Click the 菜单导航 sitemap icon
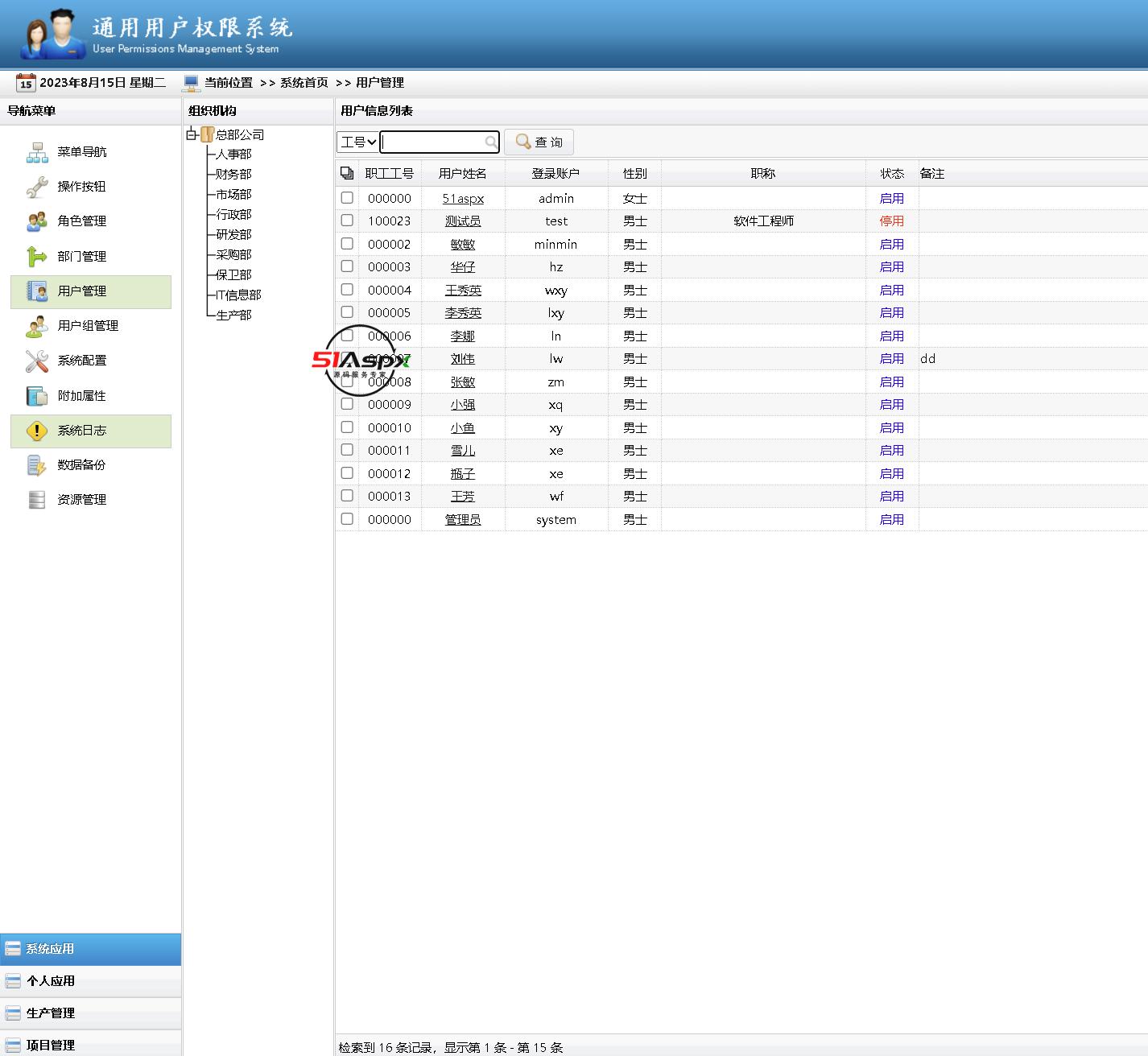This screenshot has width=1148, height=1056. pos(37,152)
